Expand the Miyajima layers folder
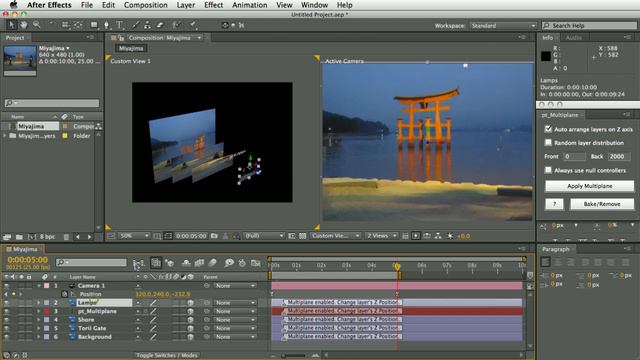Image resolution: width=640 pixels, height=360 pixels. pos(5,136)
